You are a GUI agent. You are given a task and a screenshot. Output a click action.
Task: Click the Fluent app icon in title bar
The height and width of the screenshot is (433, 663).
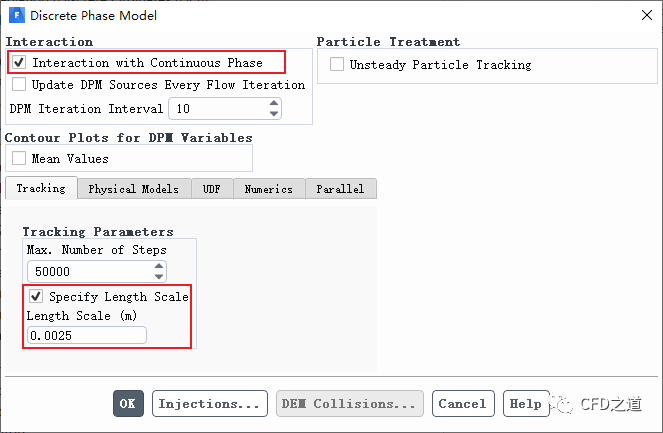tap(15, 15)
